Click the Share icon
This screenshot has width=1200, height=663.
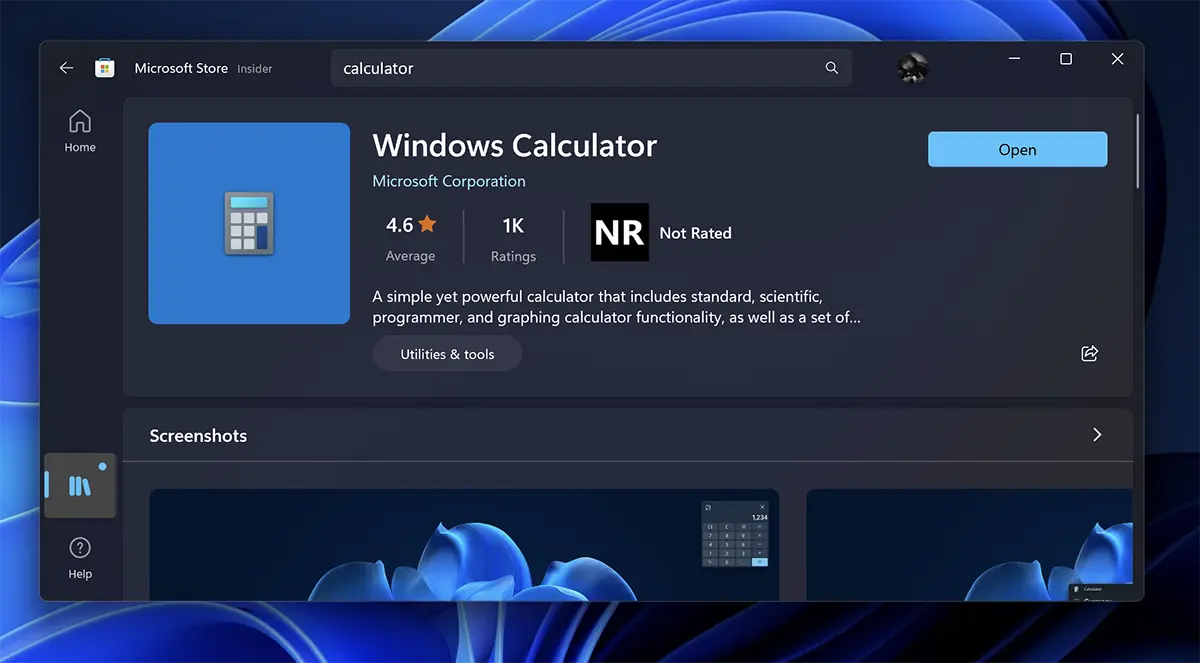(x=1090, y=353)
